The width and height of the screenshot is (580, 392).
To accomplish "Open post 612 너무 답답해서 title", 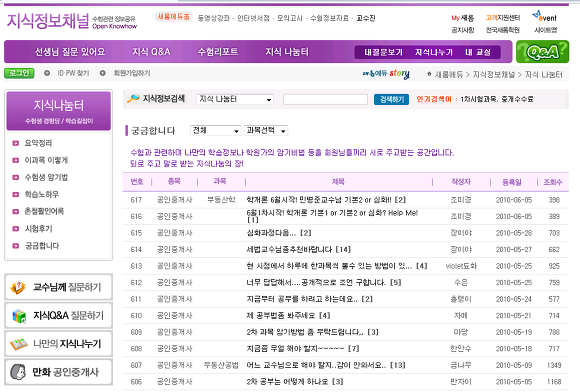I will coord(324,283).
